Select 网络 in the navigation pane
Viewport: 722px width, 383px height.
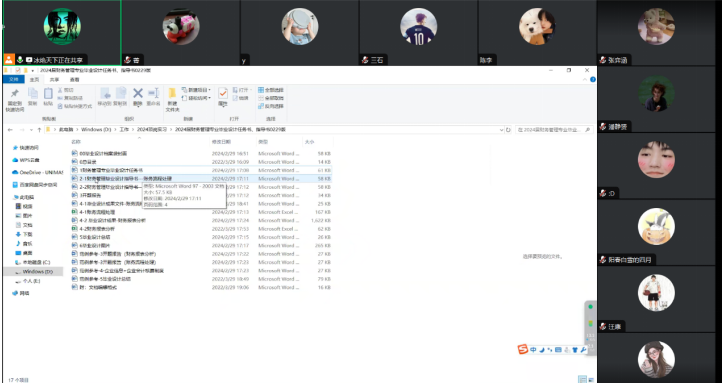(21, 293)
